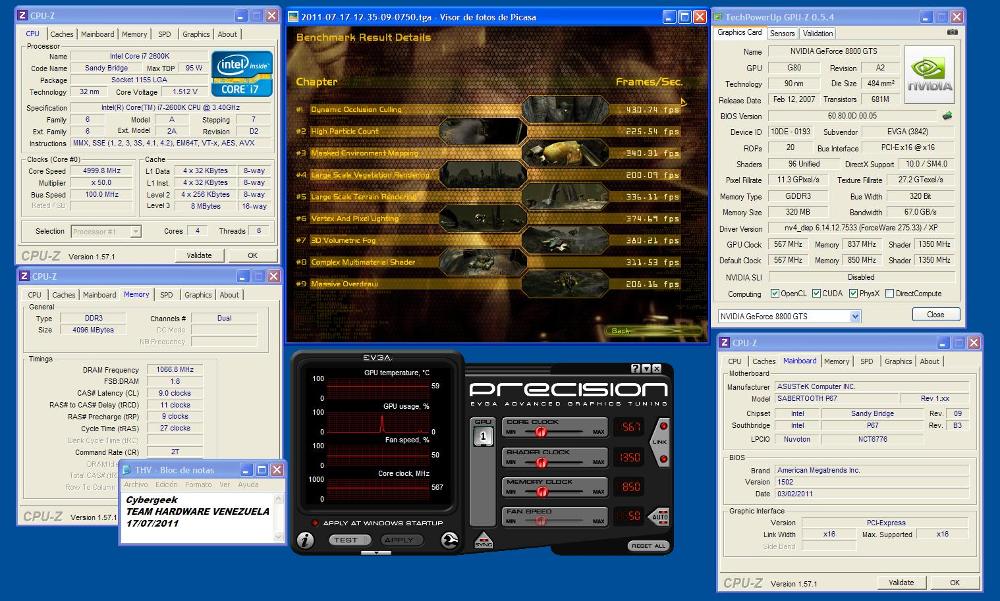Open Graphics tab in Mainboard CPU-Z window
The width and height of the screenshot is (1000, 601).
point(898,361)
